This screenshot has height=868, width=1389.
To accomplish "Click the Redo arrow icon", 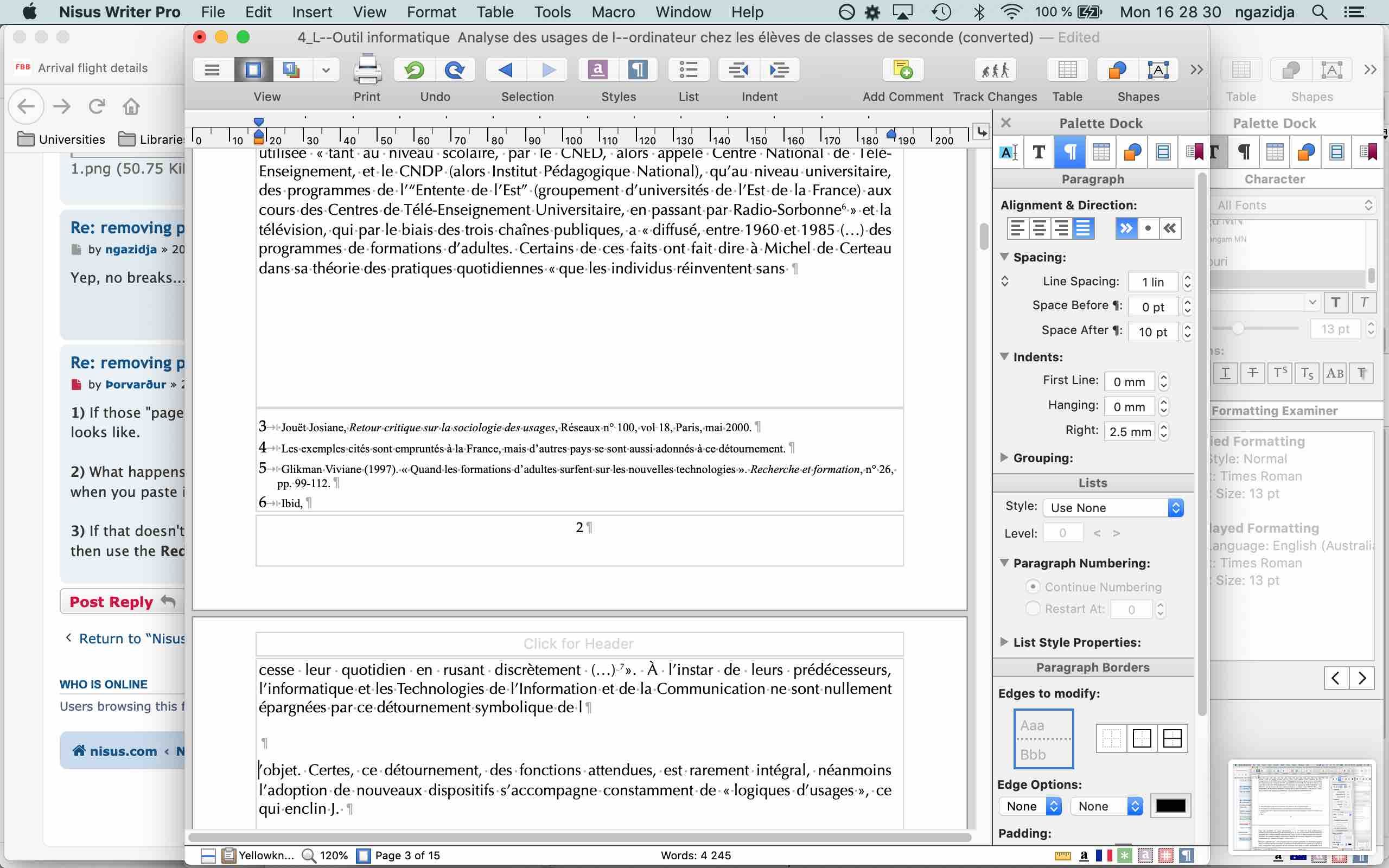I will click(x=455, y=69).
